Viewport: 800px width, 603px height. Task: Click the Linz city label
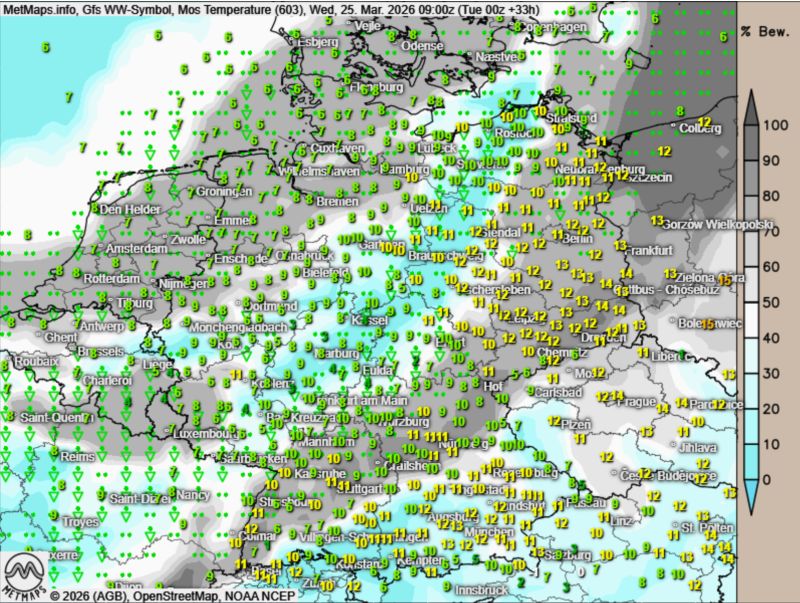click(x=619, y=521)
